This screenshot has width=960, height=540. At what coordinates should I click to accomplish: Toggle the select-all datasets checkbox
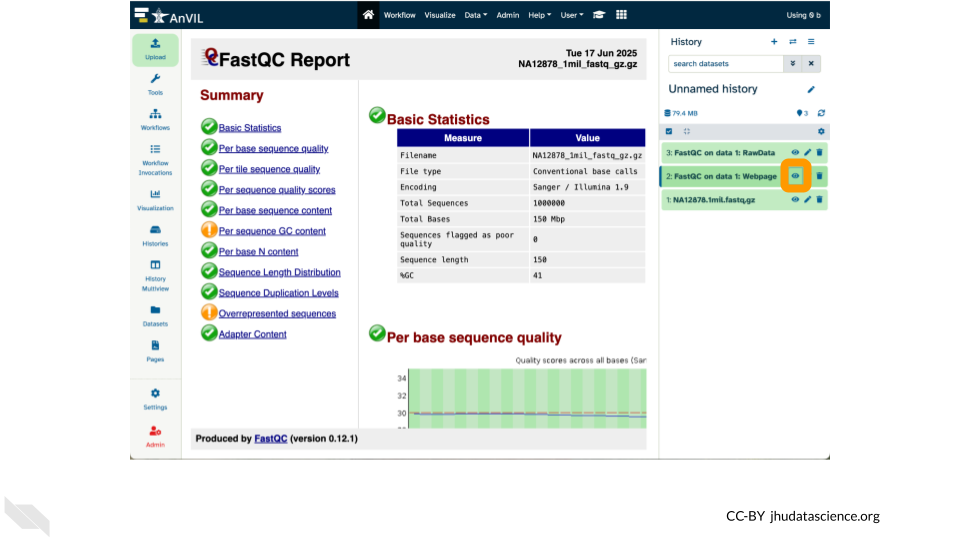(x=669, y=131)
